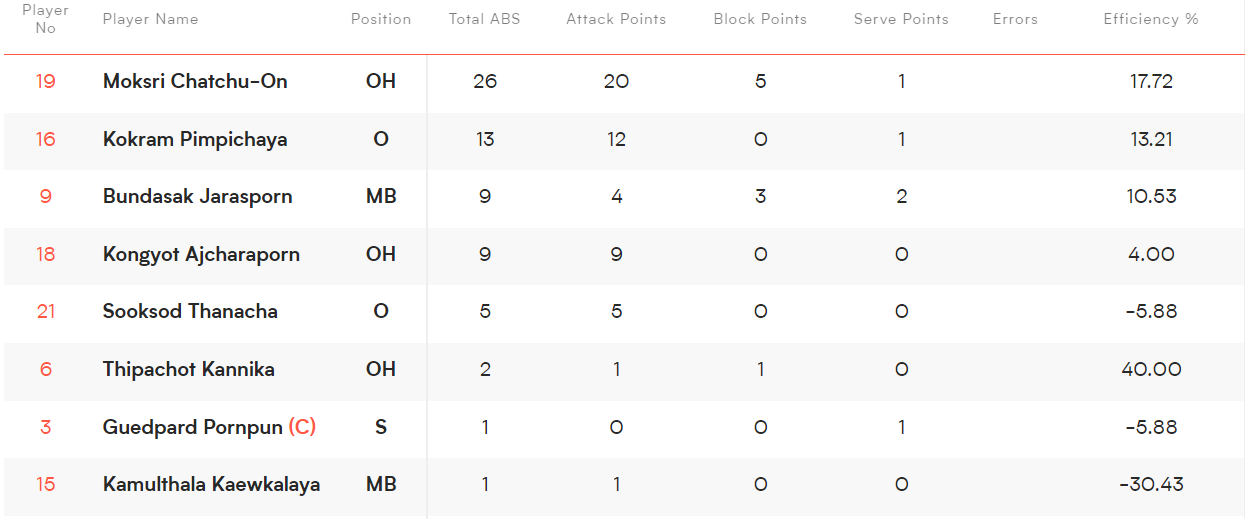Click the Total ABS column header

click(x=484, y=19)
